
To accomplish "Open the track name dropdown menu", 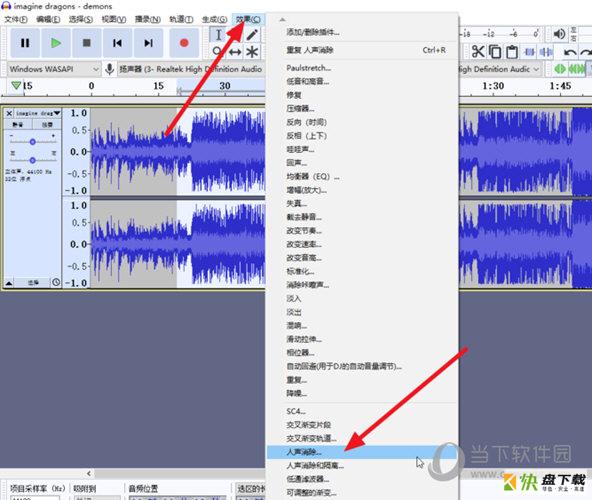I will [x=37, y=113].
